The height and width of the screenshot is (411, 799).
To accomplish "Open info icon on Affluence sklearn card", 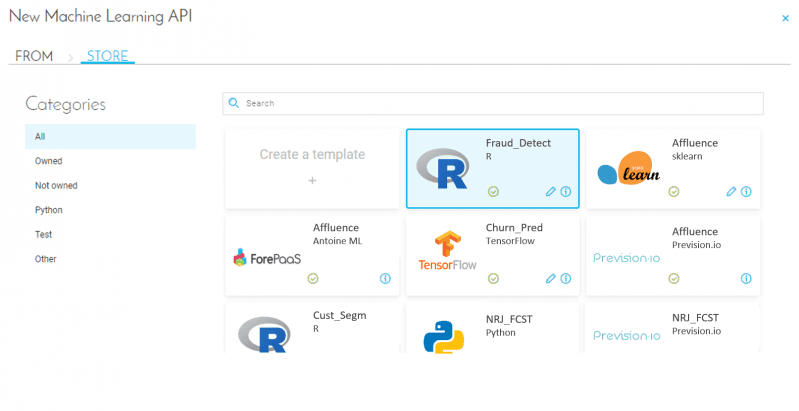I will coord(746,192).
